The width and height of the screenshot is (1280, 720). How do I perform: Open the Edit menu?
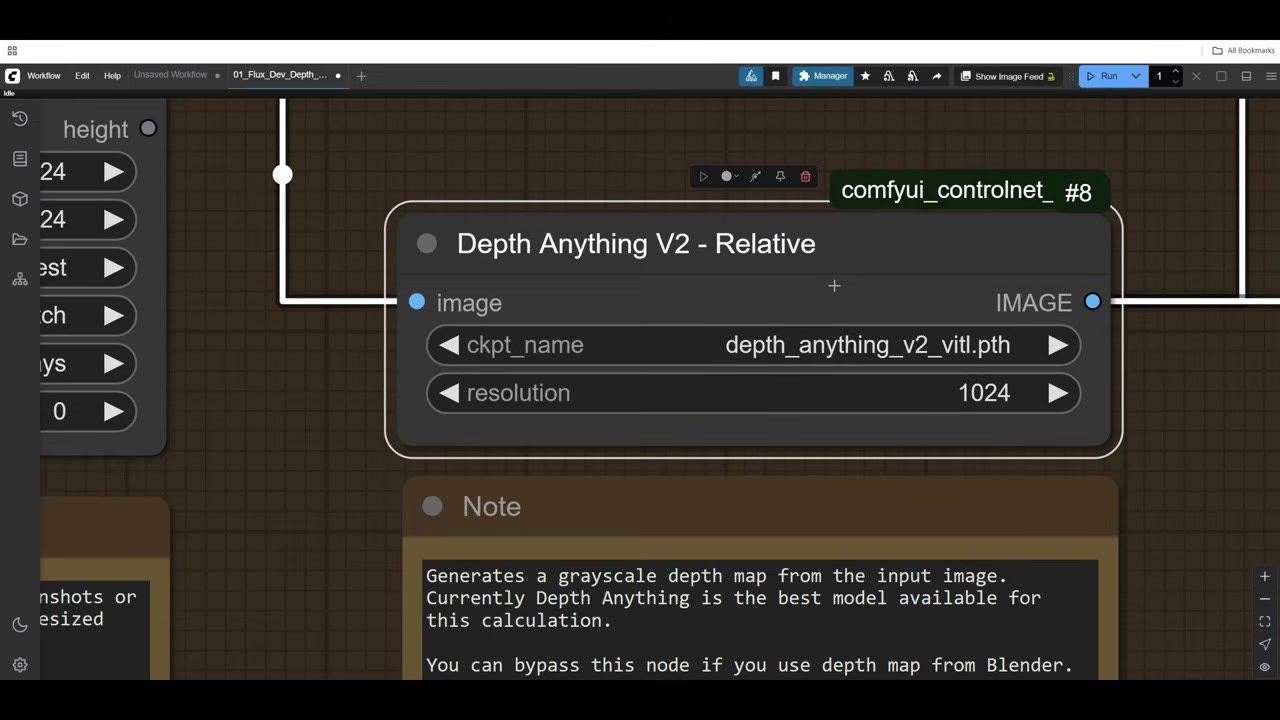(x=82, y=76)
